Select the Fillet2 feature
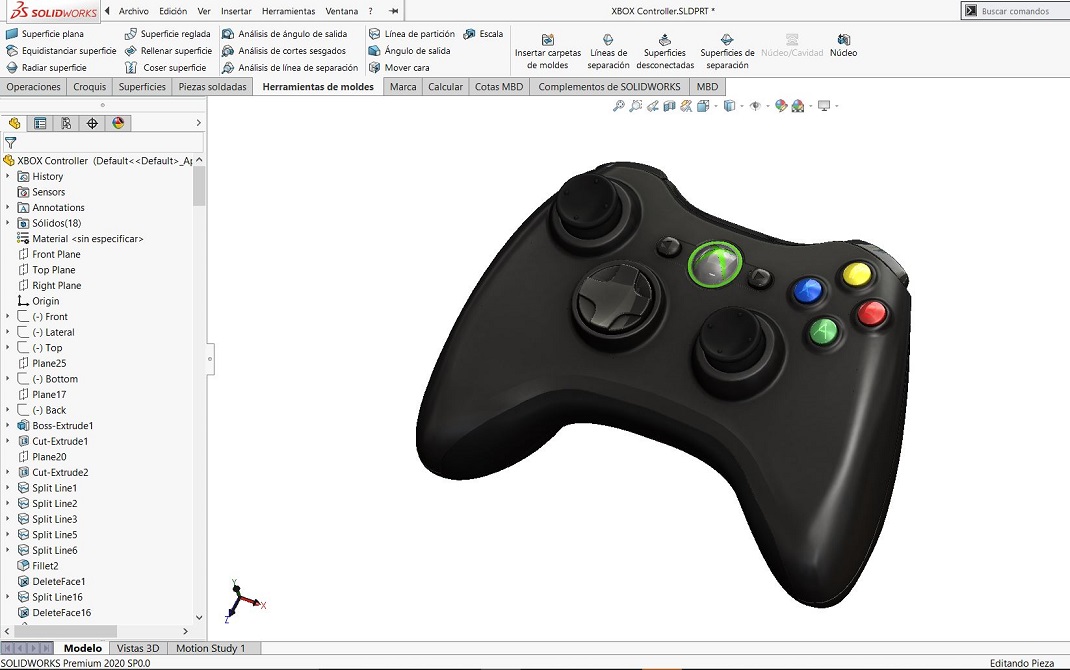 (x=38, y=566)
